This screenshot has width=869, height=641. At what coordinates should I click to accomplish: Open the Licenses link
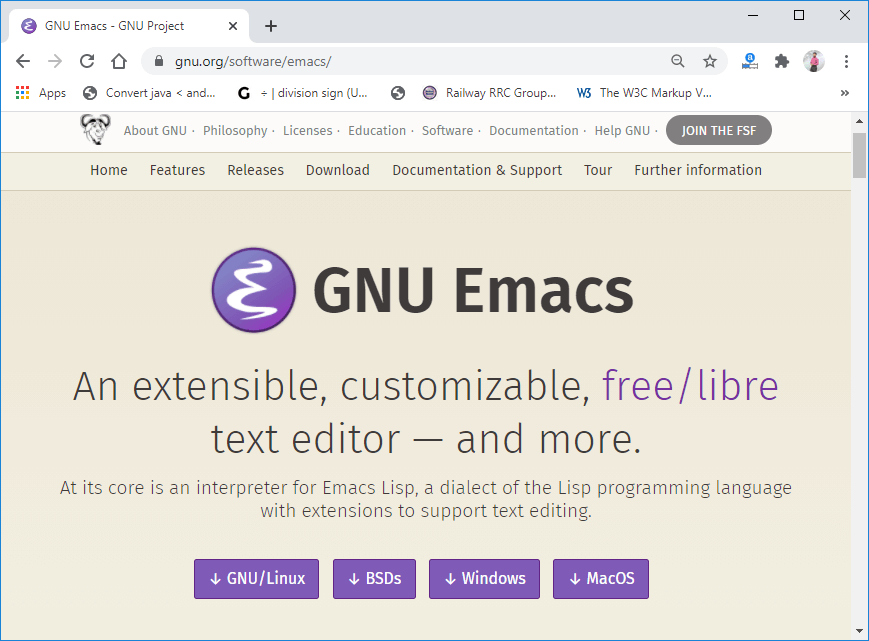tap(308, 131)
